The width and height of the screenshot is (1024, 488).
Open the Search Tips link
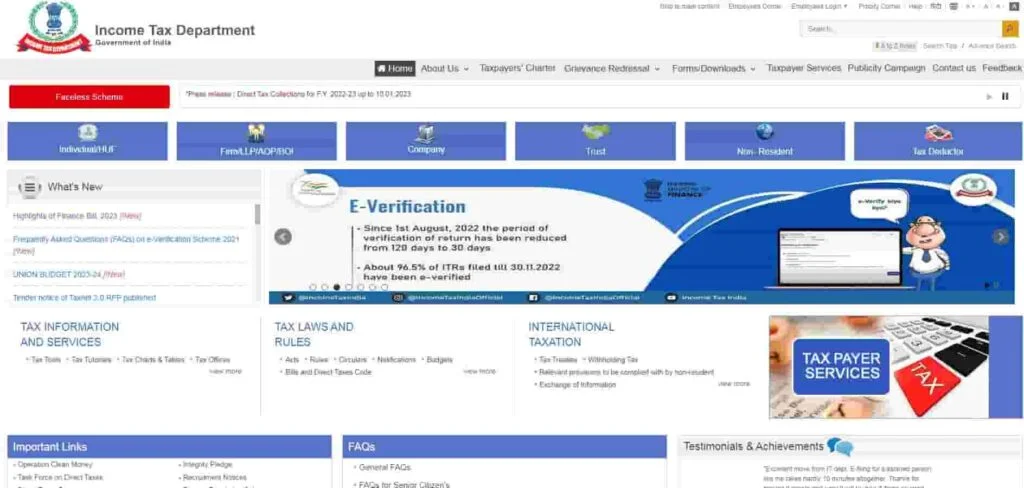pos(940,46)
